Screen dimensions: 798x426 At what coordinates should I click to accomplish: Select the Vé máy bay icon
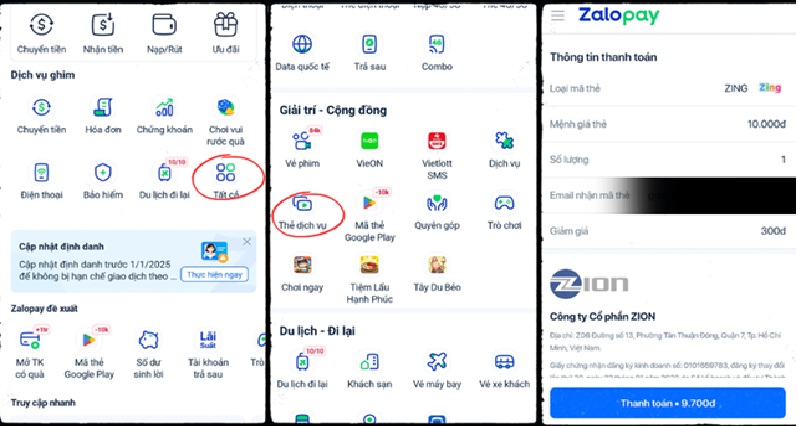tap(437, 362)
